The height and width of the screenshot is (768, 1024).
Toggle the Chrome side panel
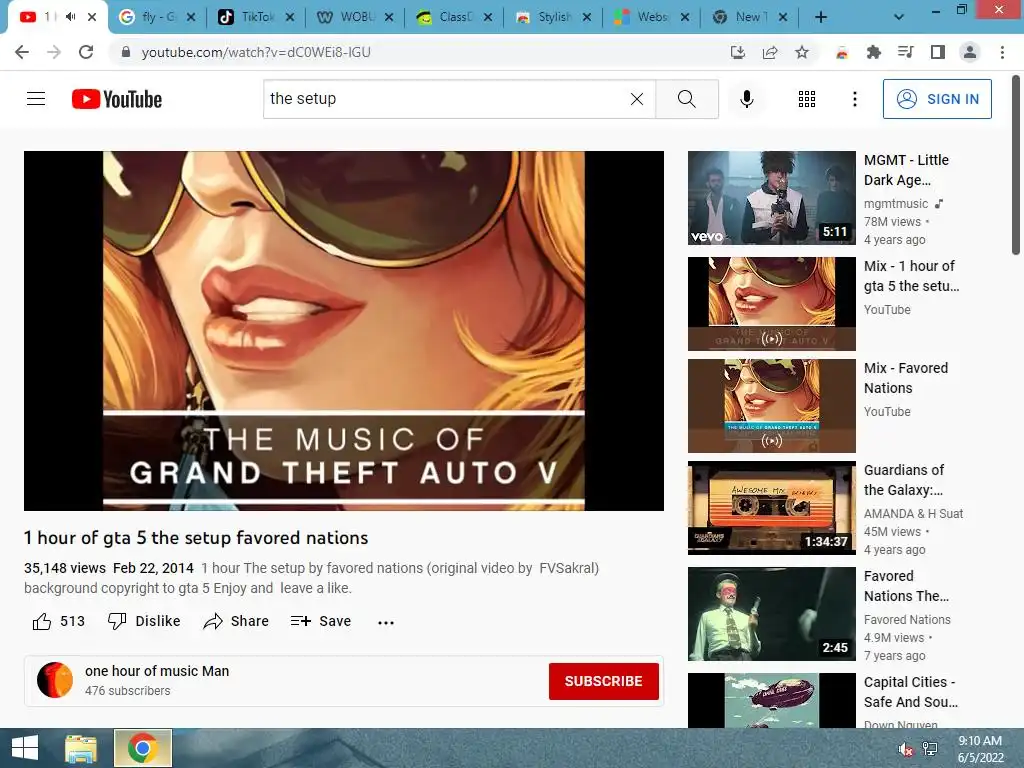[938, 52]
